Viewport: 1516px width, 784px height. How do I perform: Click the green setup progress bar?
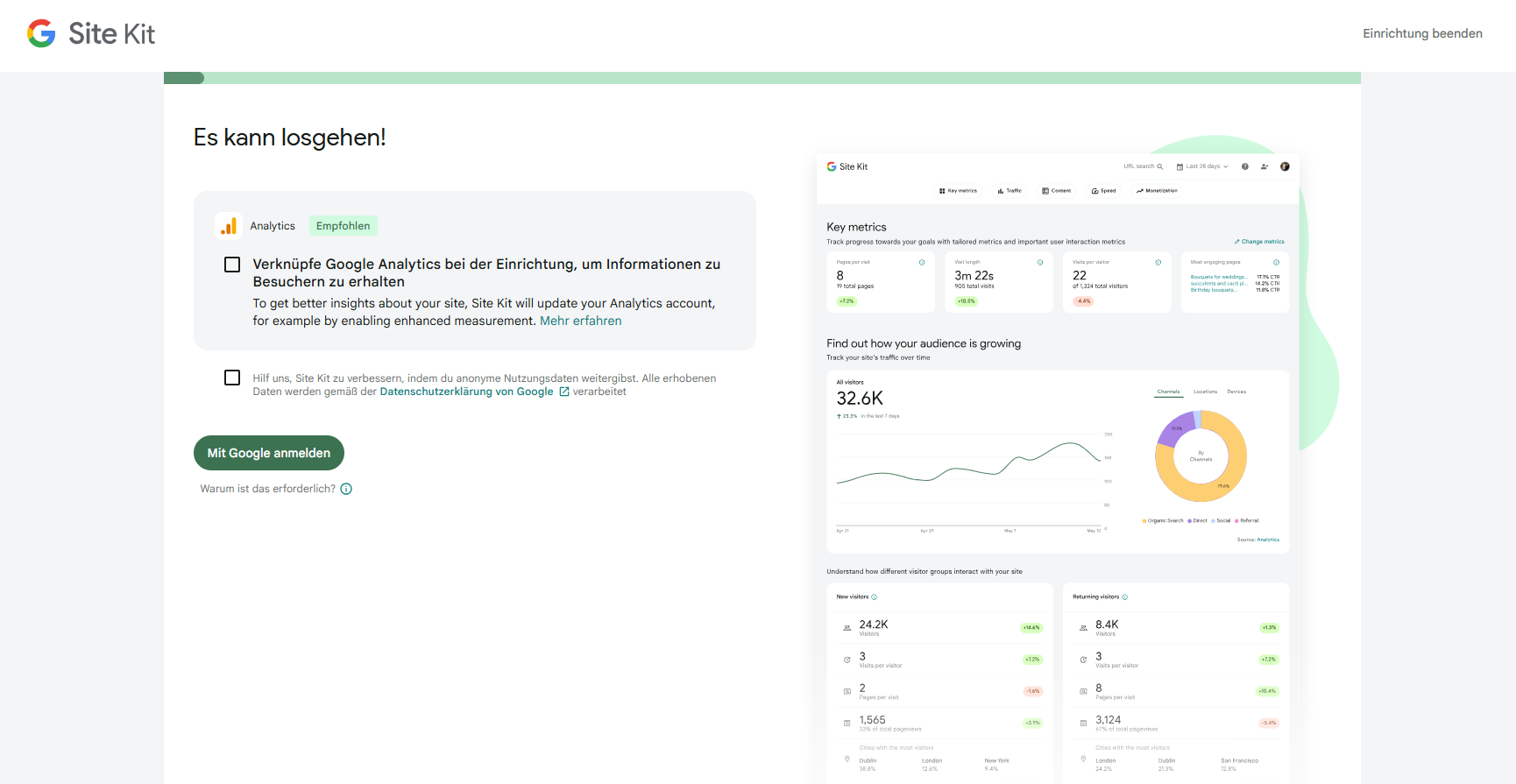pyautogui.click(x=762, y=78)
